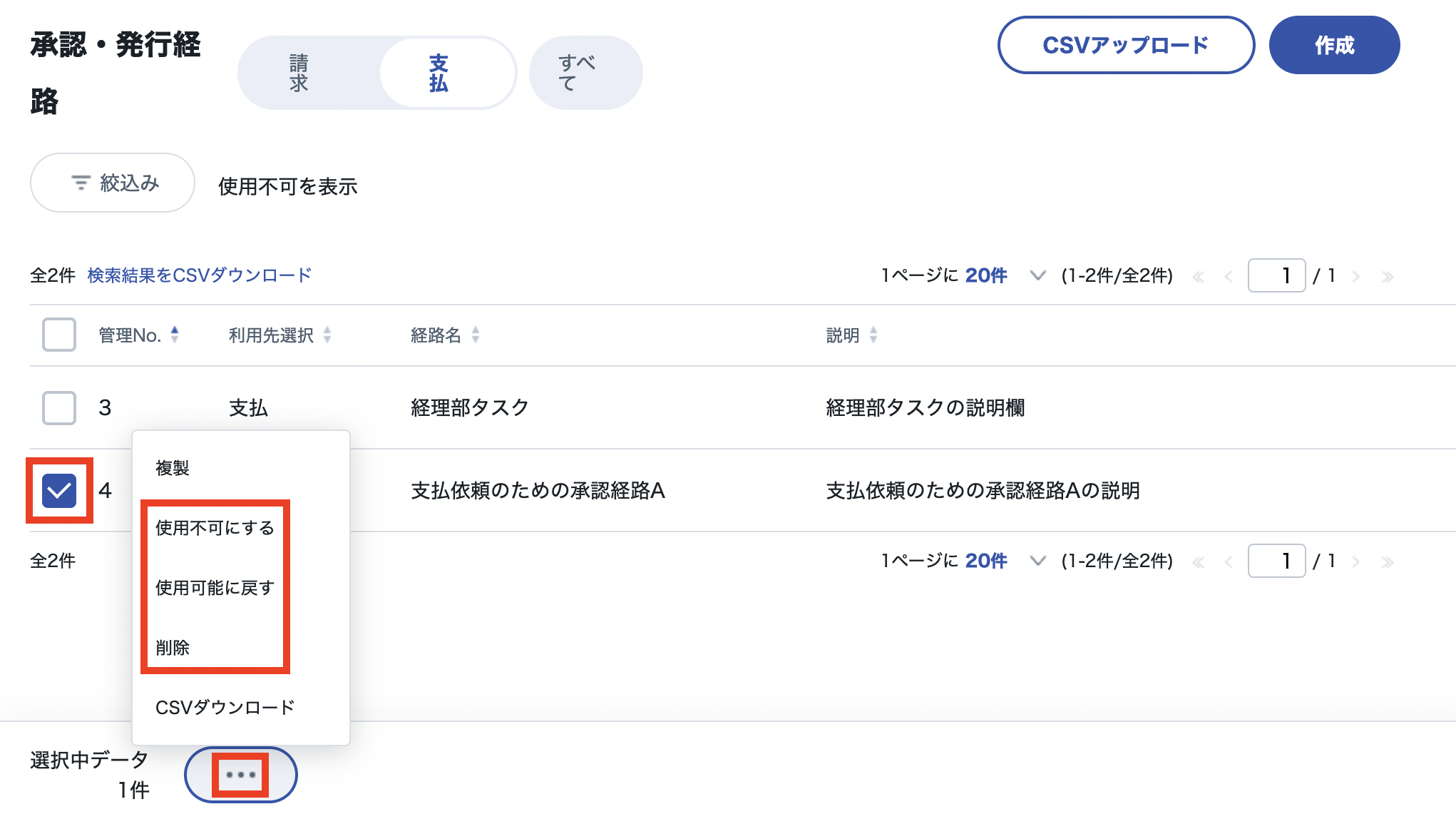Click the CSVアップロード button

[x=1126, y=45]
